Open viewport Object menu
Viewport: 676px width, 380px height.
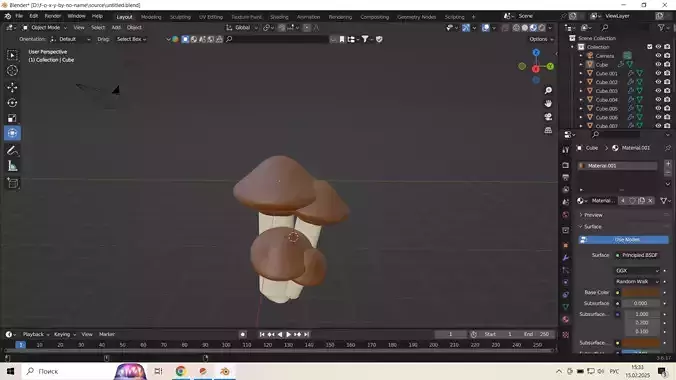(134, 28)
